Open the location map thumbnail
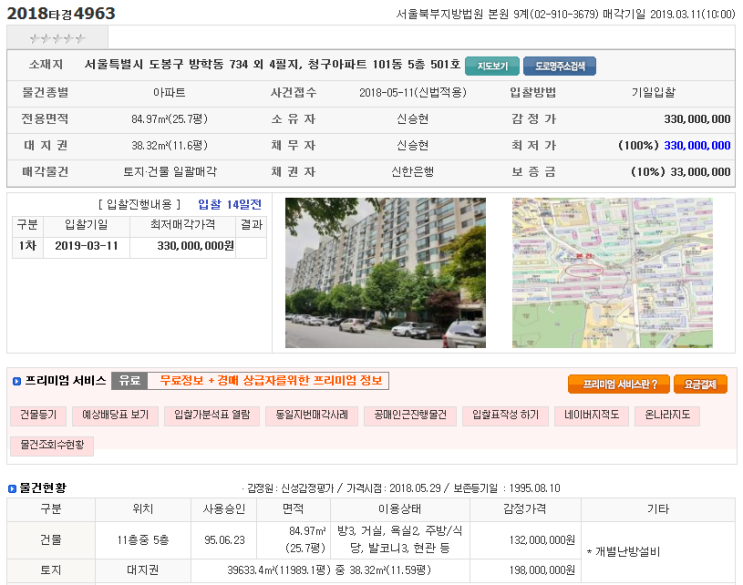 pyautogui.click(x=612, y=273)
